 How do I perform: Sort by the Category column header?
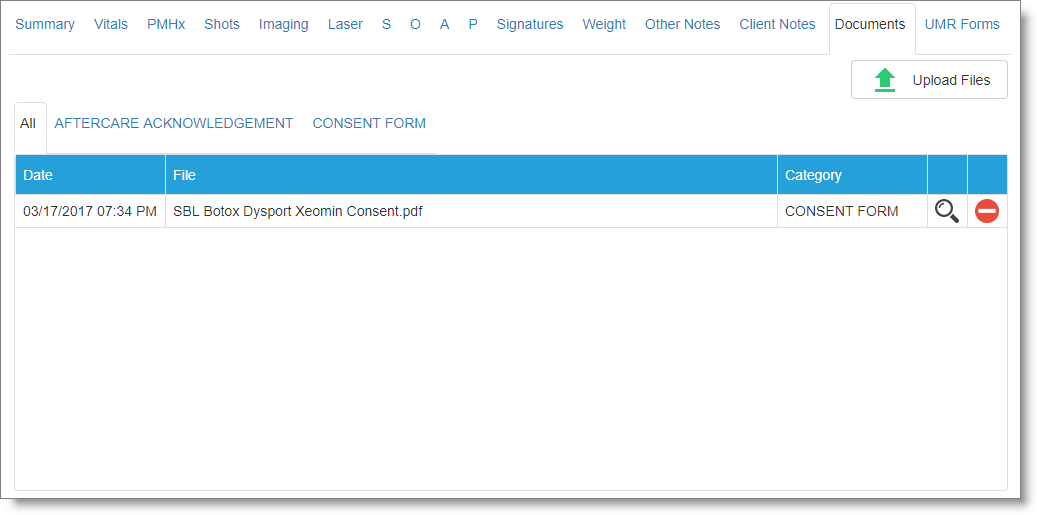tap(852, 175)
